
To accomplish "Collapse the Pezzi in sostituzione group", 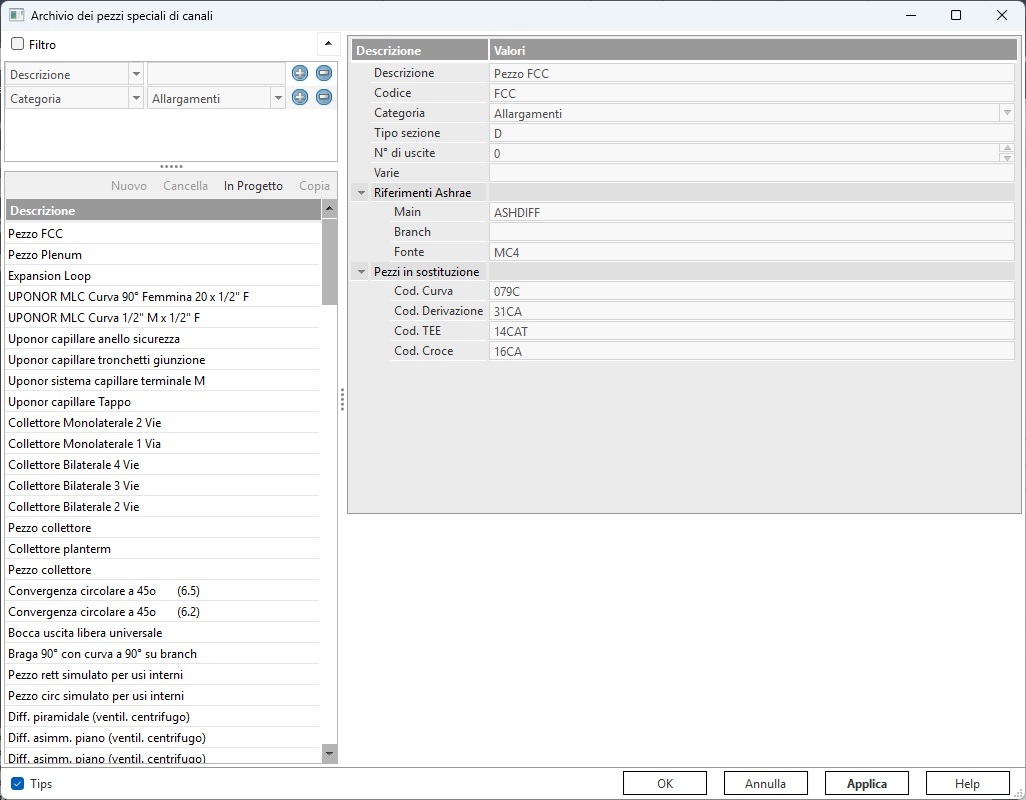I will [x=361, y=272].
